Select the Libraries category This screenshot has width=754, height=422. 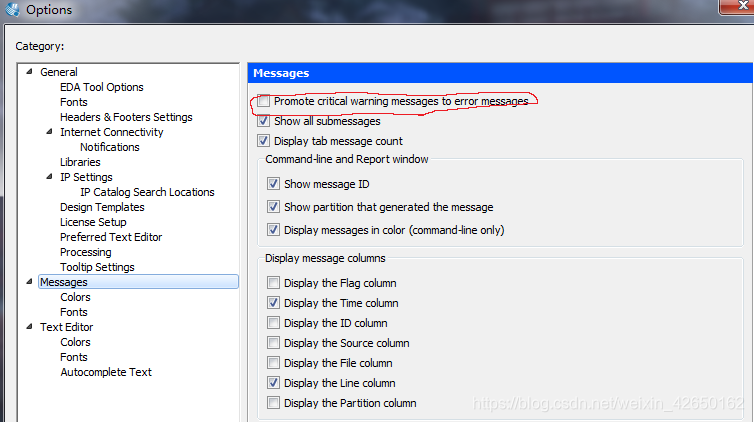point(80,162)
